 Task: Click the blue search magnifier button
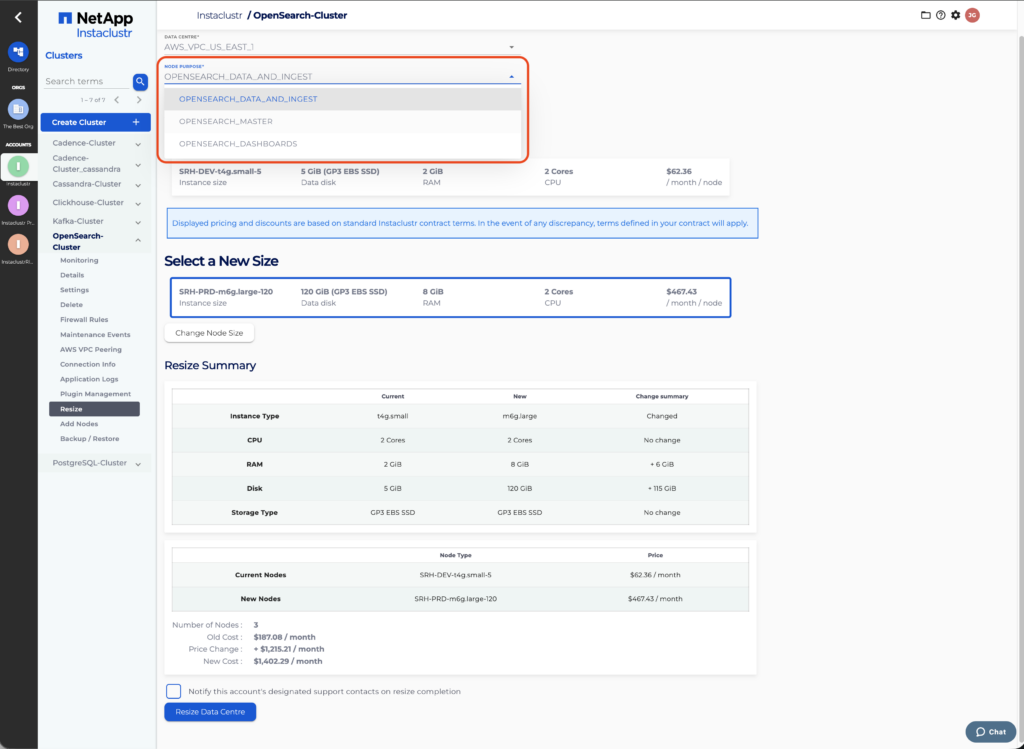140,81
